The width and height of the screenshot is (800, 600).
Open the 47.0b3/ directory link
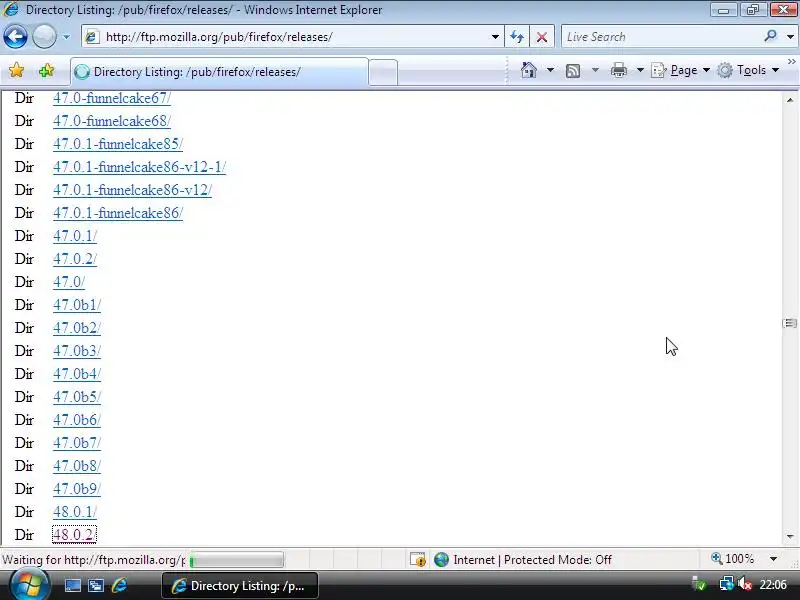tap(77, 351)
